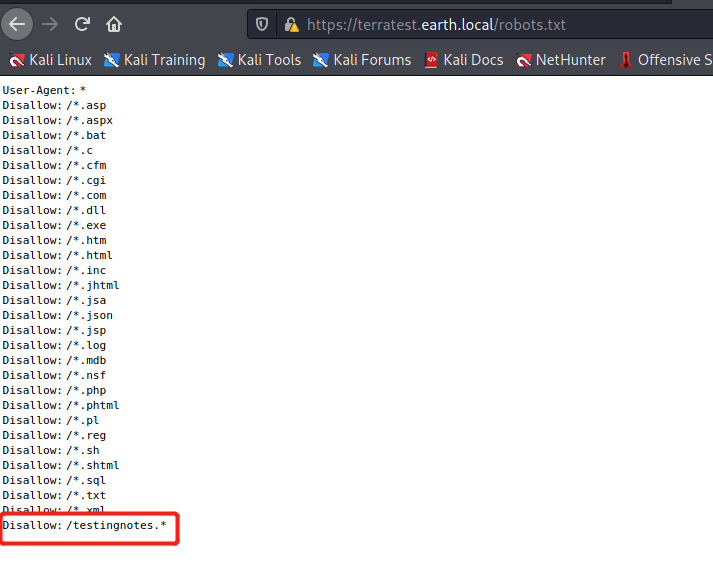Open the NetHunter bookmark
Image resolution: width=713 pixels, height=569 pixels.
point(561,60)
